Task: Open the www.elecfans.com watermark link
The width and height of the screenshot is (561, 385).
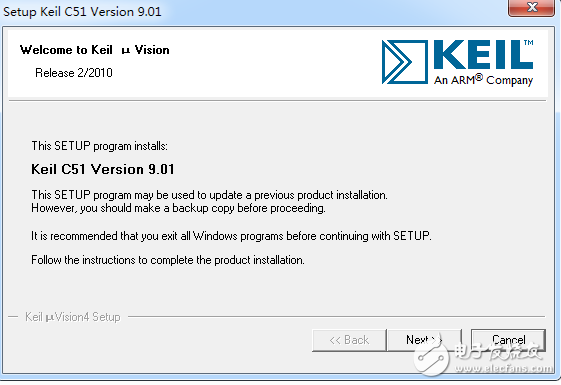Action: (x=504, y=368)
